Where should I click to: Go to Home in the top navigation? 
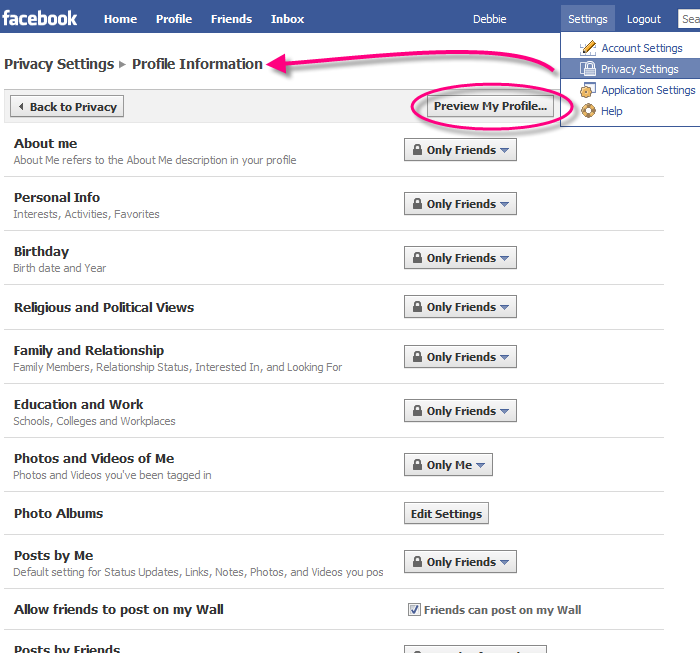[x=121, y=19]
